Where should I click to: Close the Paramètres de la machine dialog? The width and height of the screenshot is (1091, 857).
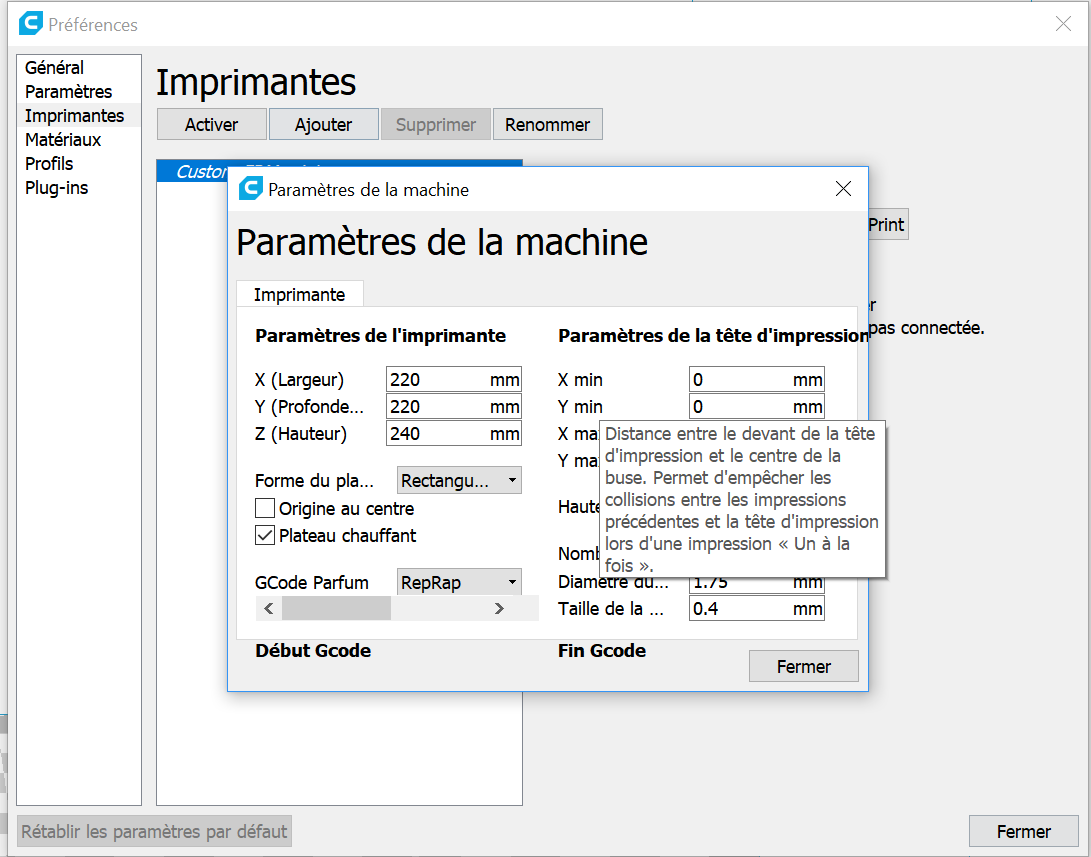pos(843,189)
